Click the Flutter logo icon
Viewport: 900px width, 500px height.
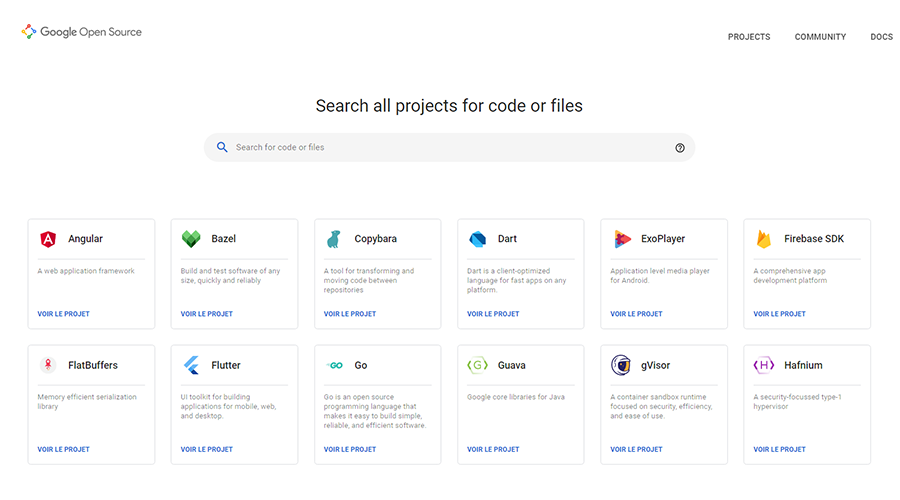coord(191,365)
